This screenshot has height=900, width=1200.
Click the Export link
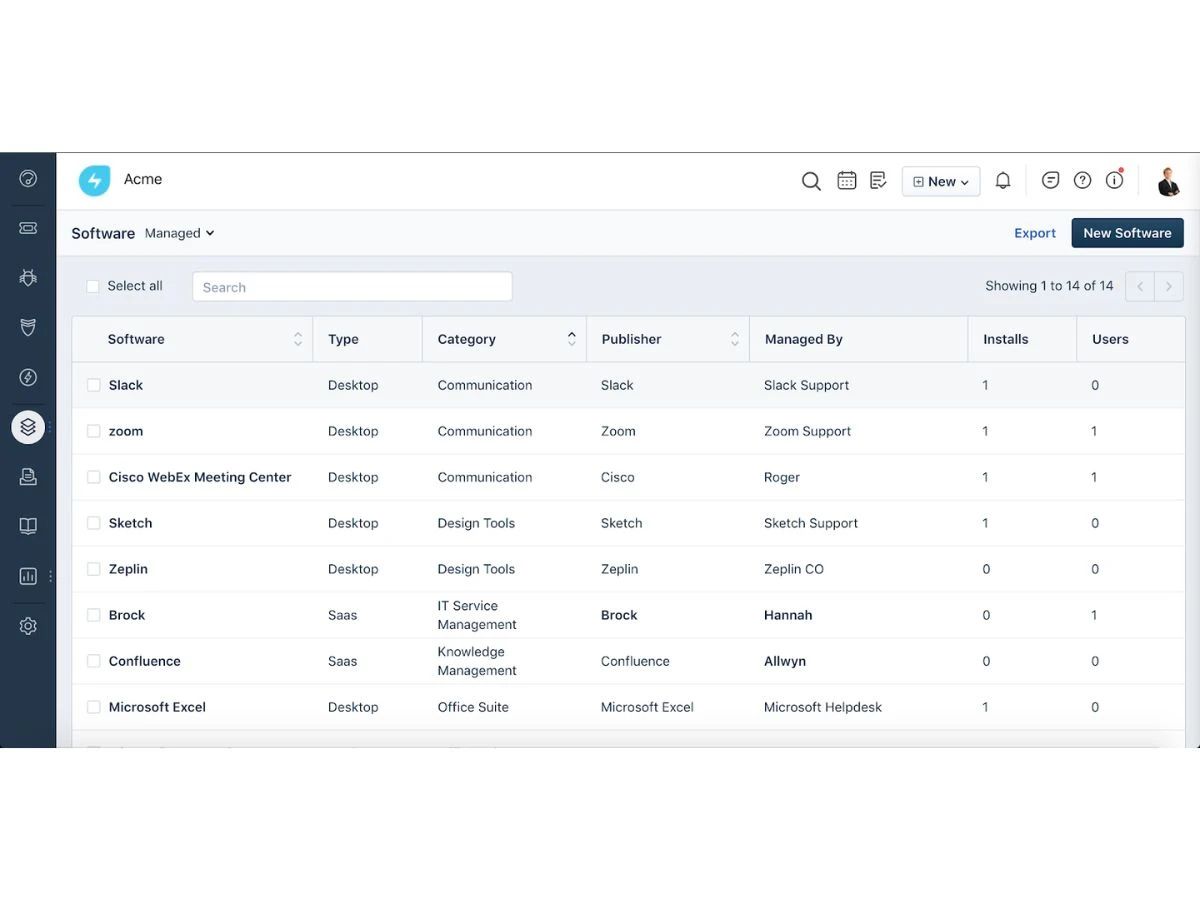coord(1035,233)
